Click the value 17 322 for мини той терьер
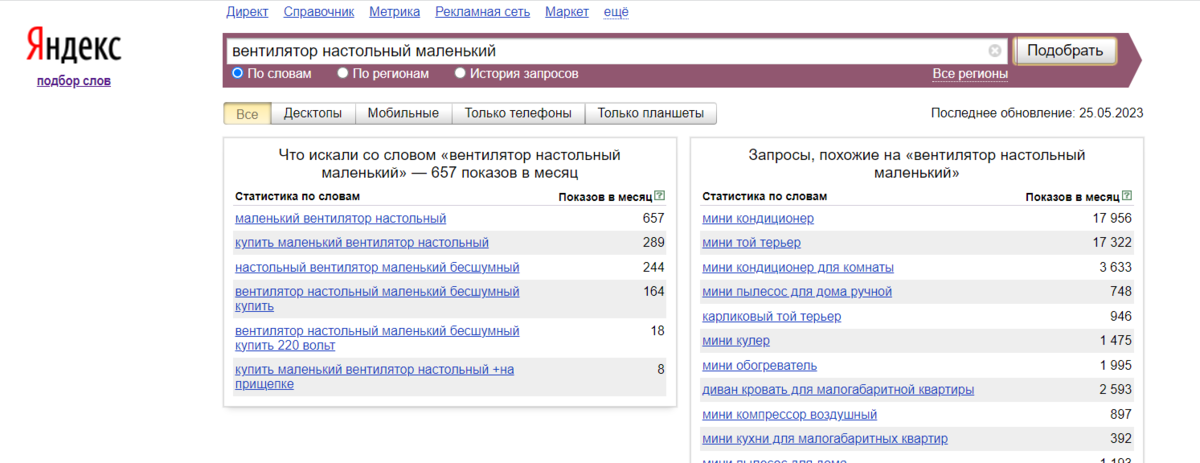Screen dimensions: 1200x463 pyautogui.click(x=1112, y=242)
